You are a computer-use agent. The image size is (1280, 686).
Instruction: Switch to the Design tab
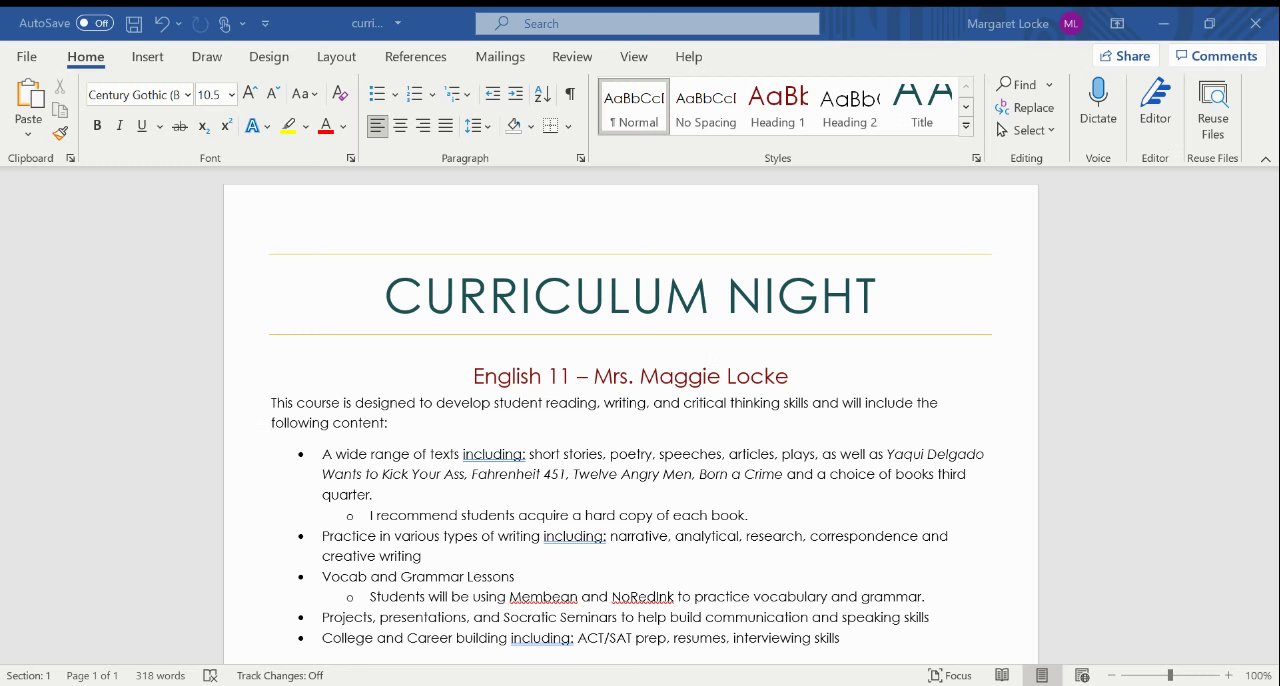pos(269,57)
